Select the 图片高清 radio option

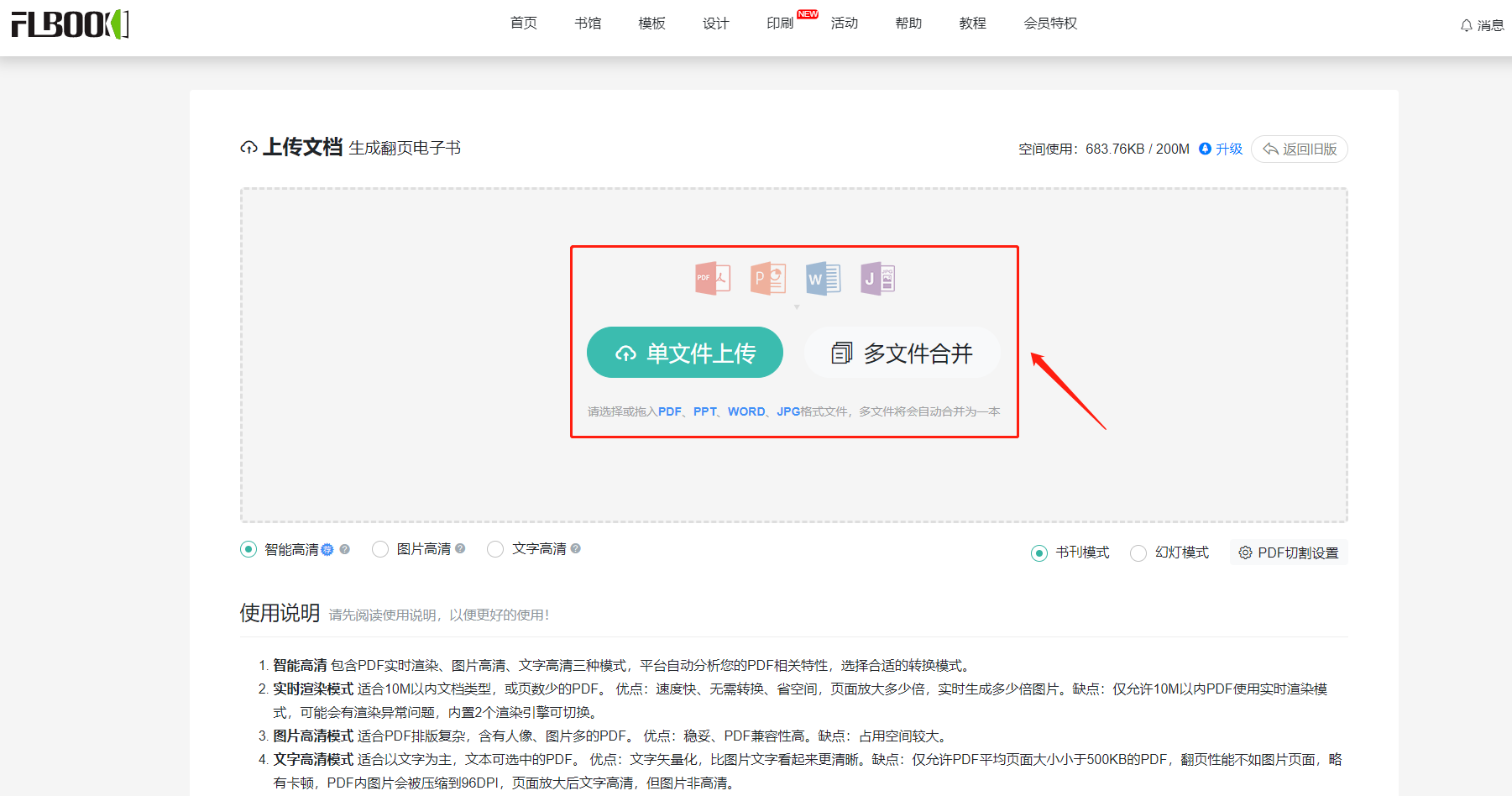coord(380,549)
